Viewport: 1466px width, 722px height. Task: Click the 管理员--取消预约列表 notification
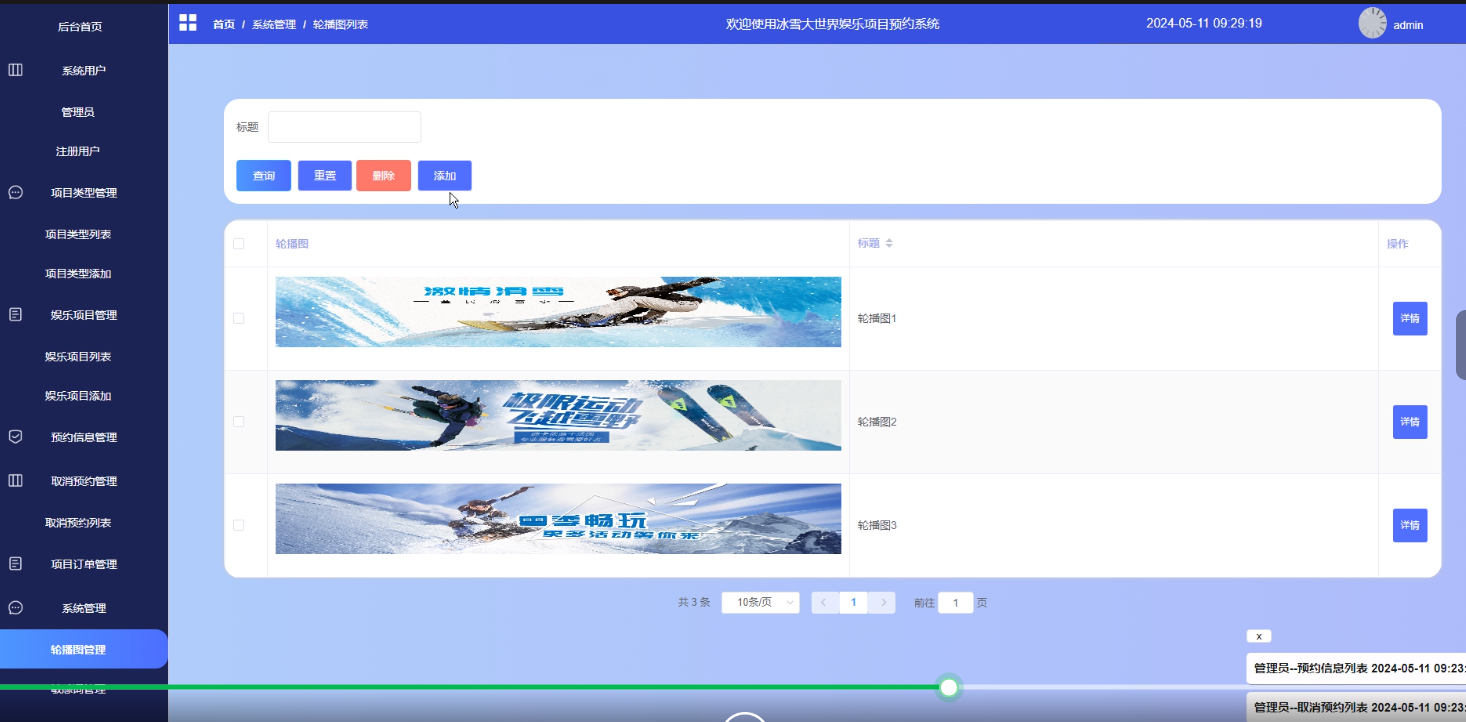[x=1356, y=706]
